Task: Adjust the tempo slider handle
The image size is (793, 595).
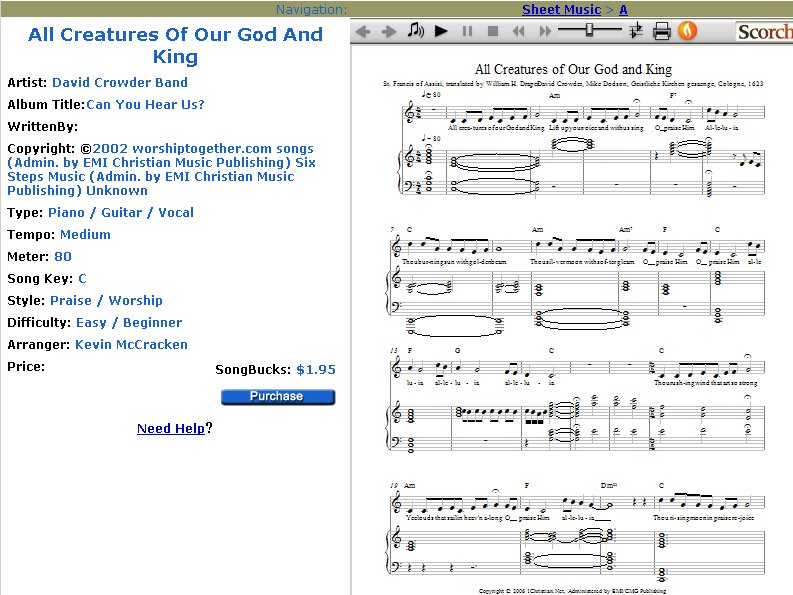Action: tap(589, 31)
